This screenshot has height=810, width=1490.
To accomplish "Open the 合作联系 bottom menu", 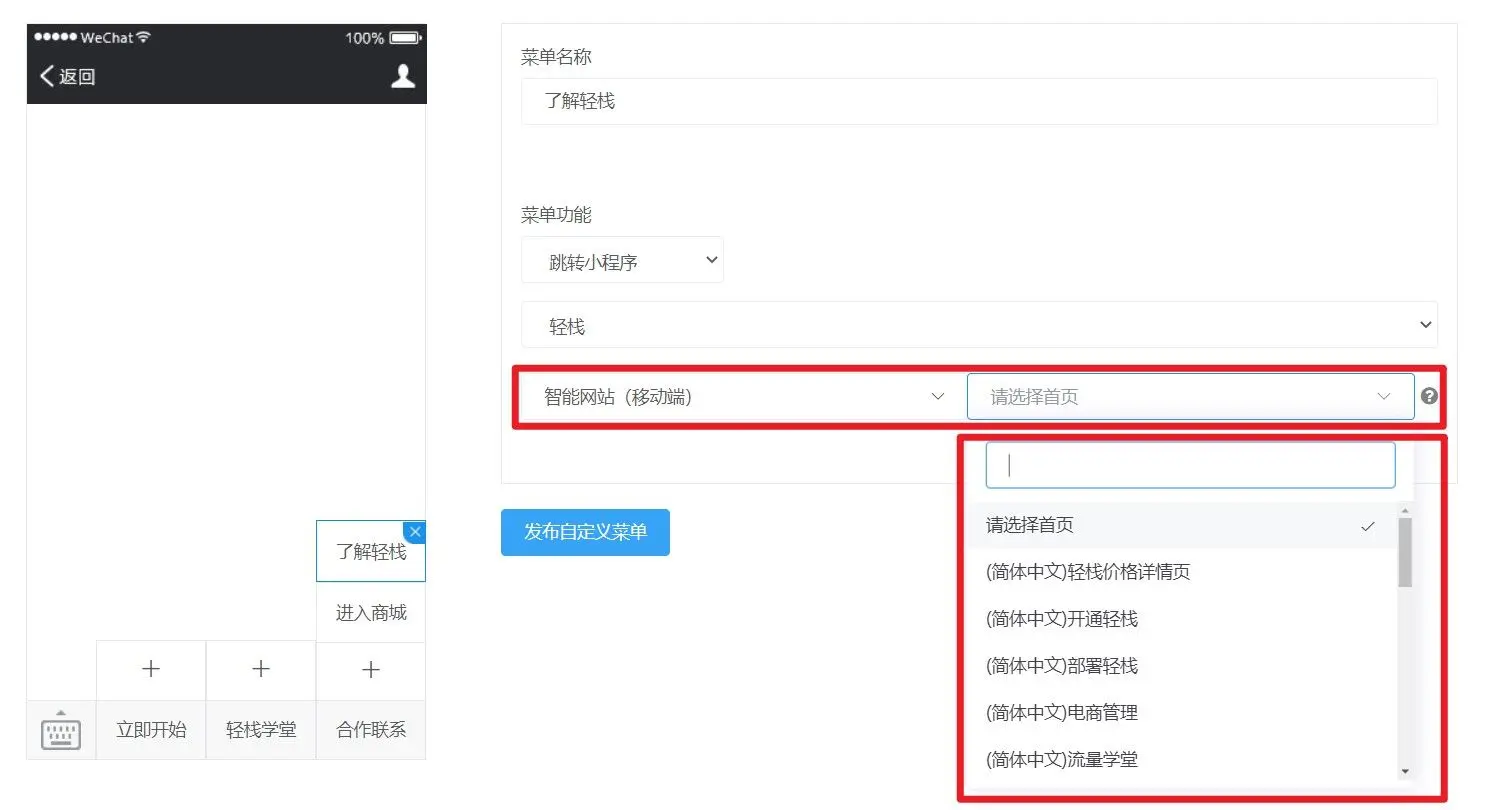I will click(x=371, y=730).
